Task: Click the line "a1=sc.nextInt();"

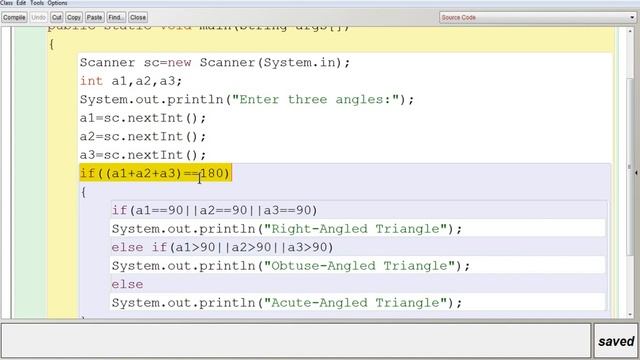Action: (143, 118)
